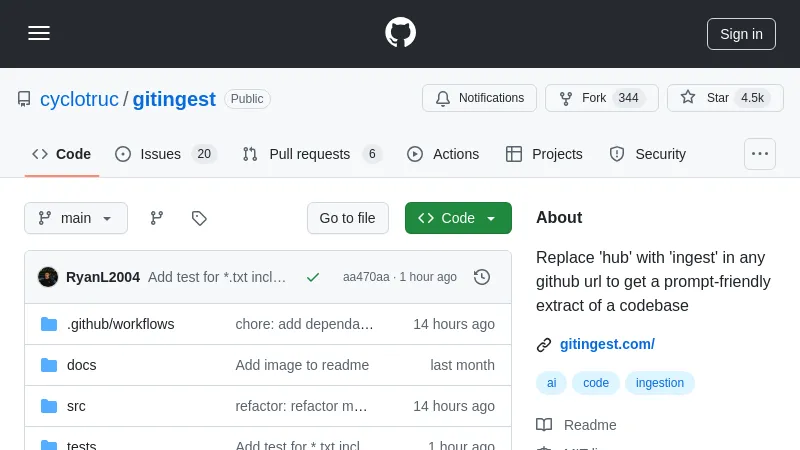Select the ingestion topic tag

pos(660,383)
